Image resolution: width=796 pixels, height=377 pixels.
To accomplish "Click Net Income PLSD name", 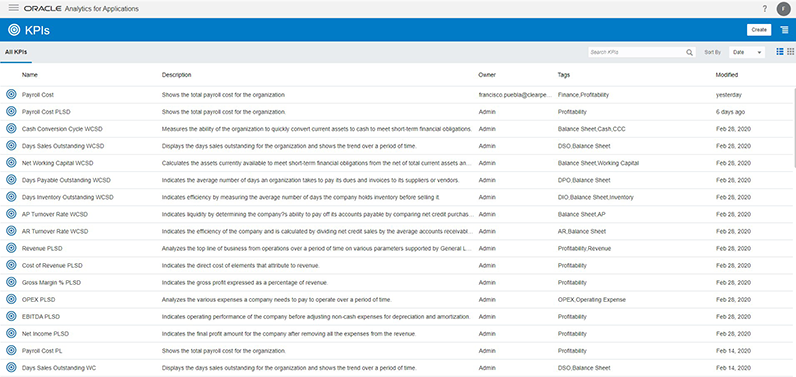I will pos(45,334).
